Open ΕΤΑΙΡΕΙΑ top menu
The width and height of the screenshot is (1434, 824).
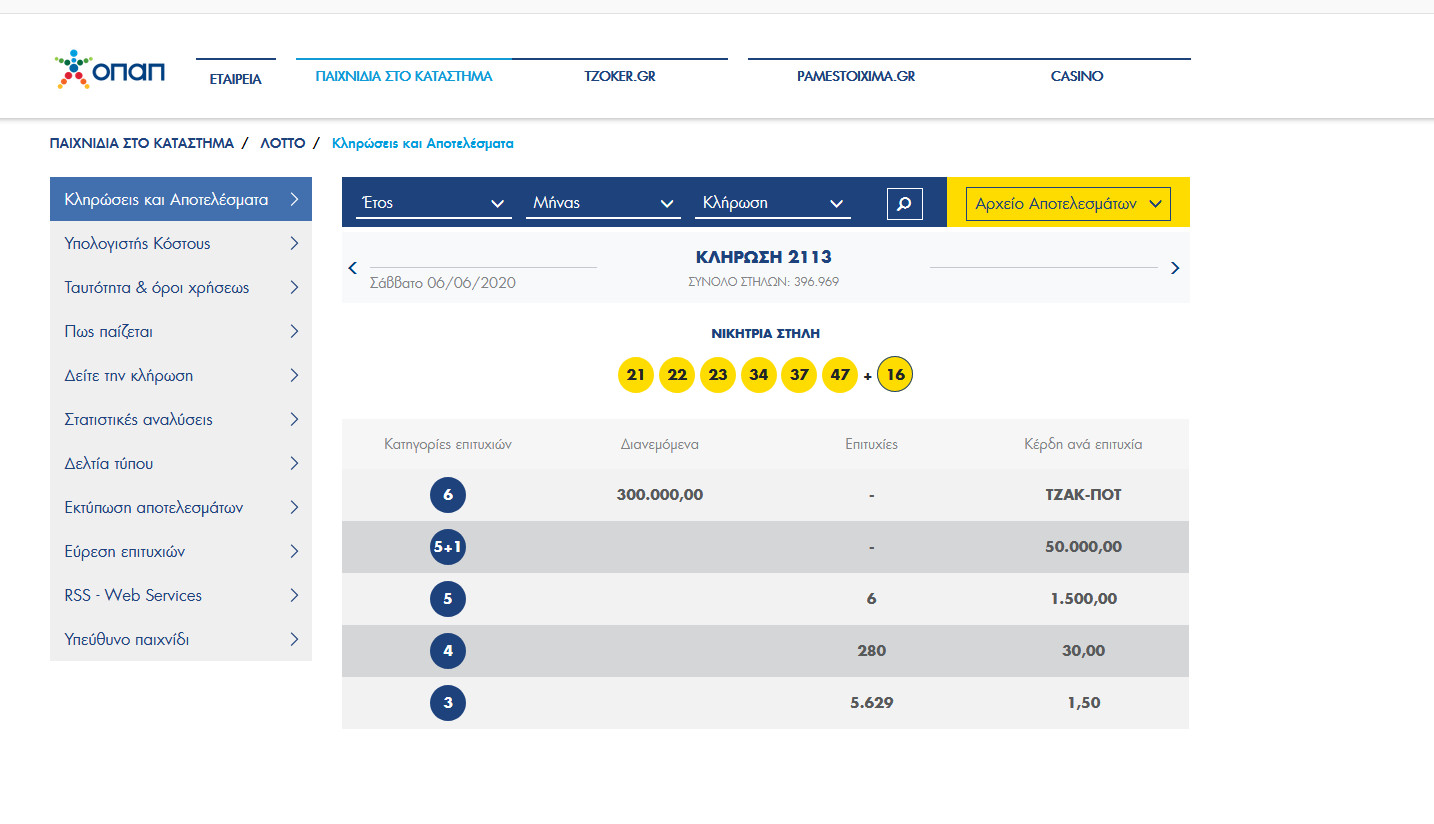[236, 79]
